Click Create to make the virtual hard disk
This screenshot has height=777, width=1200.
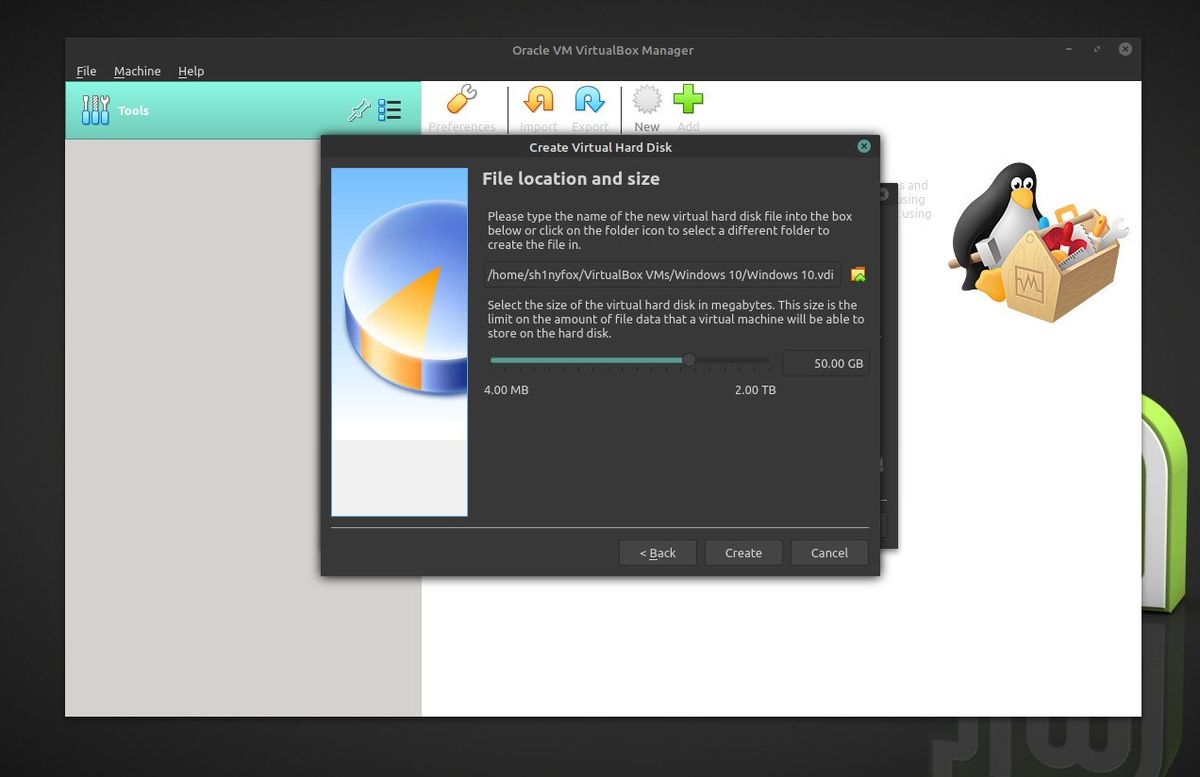pos(743,552)
